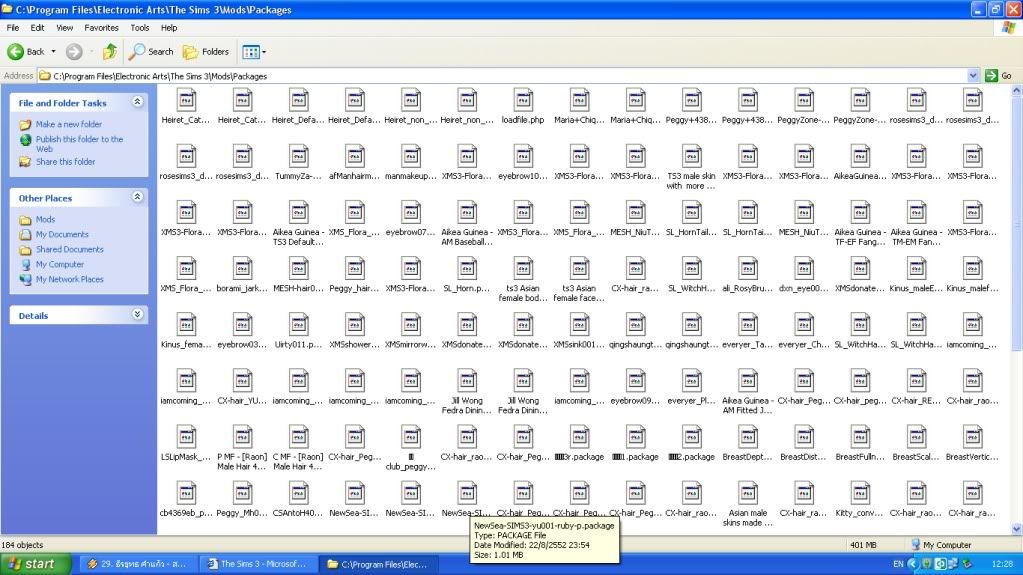Select the Kinus_fema file icon
This screenshot has width=1023, height=575.
click(187, 325)
